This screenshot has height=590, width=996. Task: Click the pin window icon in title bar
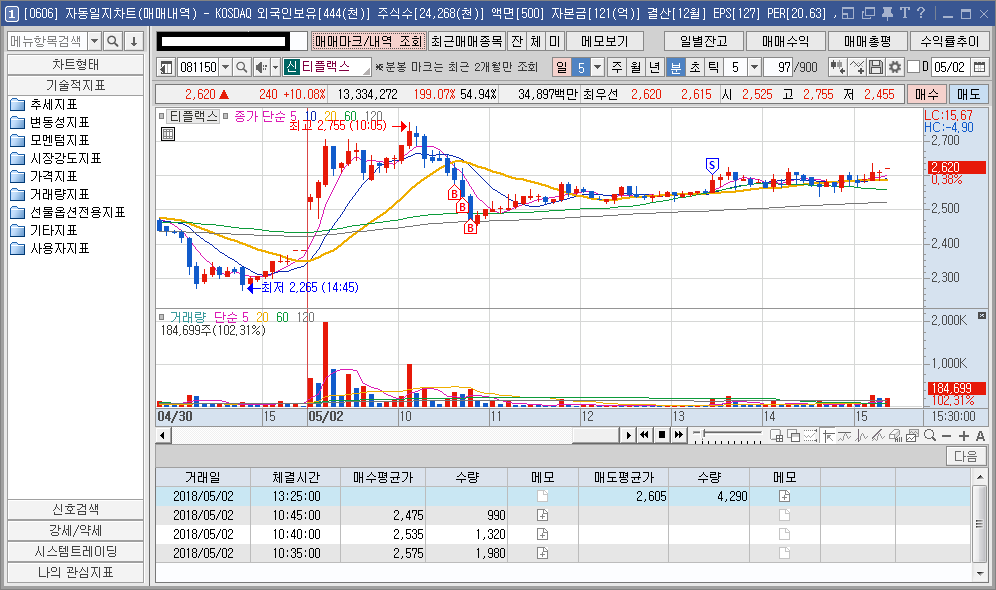pos(887,13)
